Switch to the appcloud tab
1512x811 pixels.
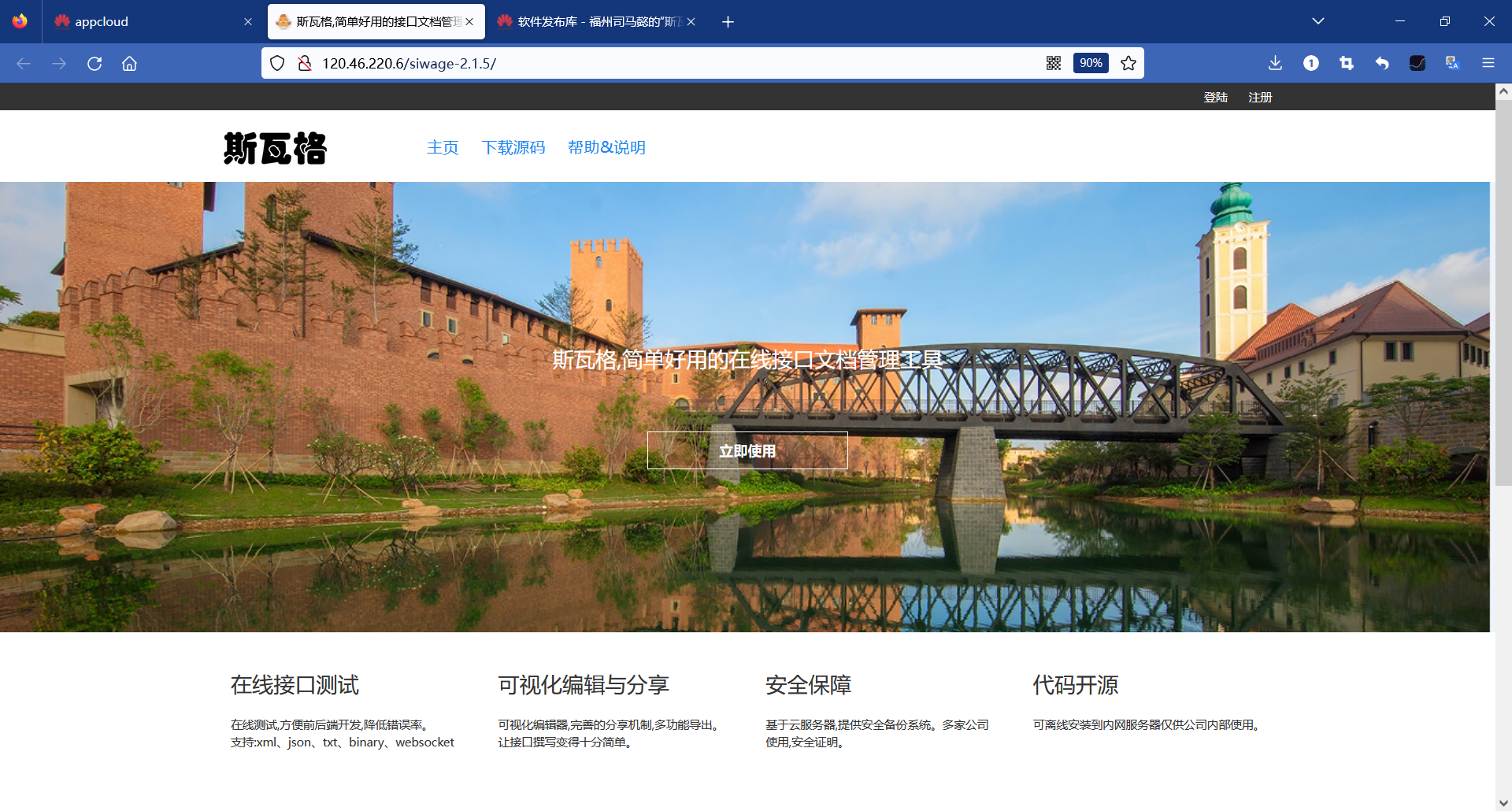click(142, 21)
